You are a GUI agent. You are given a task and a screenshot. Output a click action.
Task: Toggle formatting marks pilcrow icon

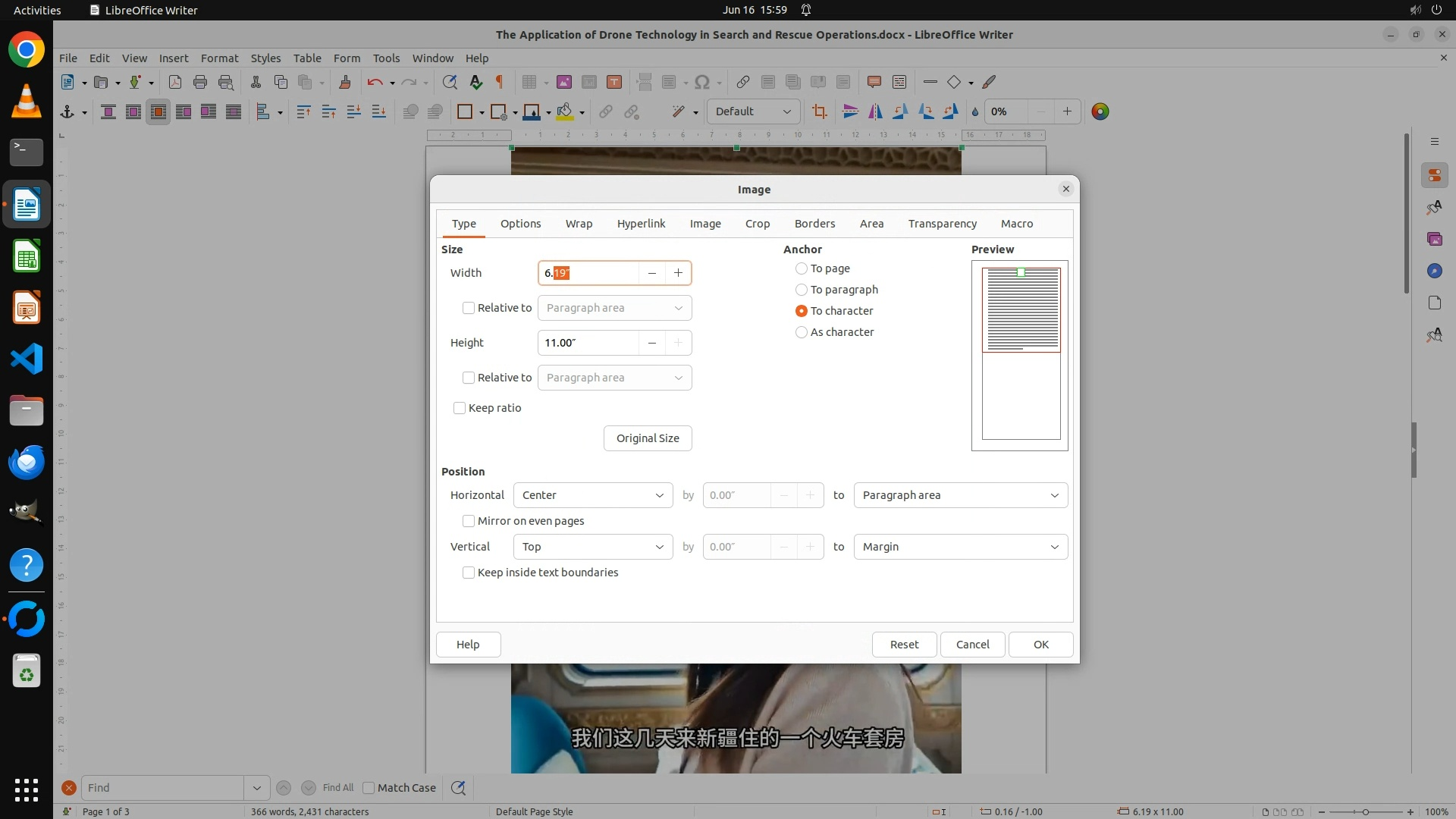[500, 82]
